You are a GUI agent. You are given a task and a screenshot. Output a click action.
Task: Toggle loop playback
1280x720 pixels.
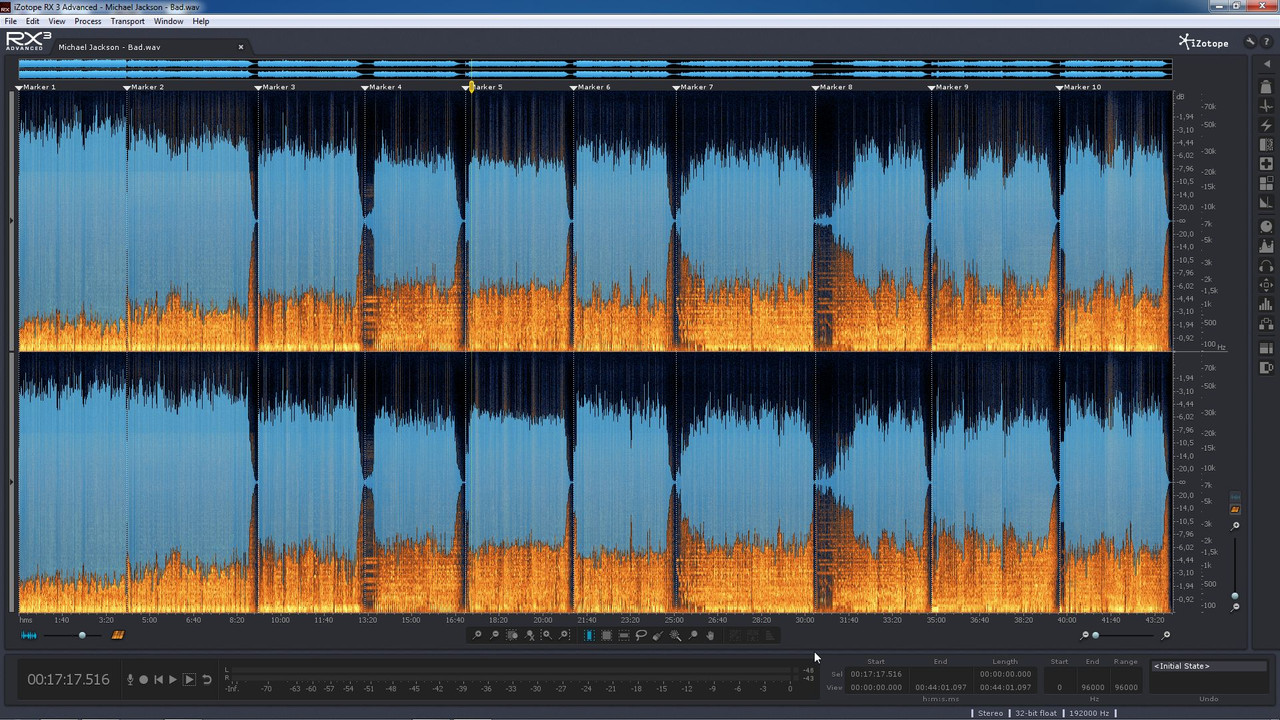click(207, 680)
